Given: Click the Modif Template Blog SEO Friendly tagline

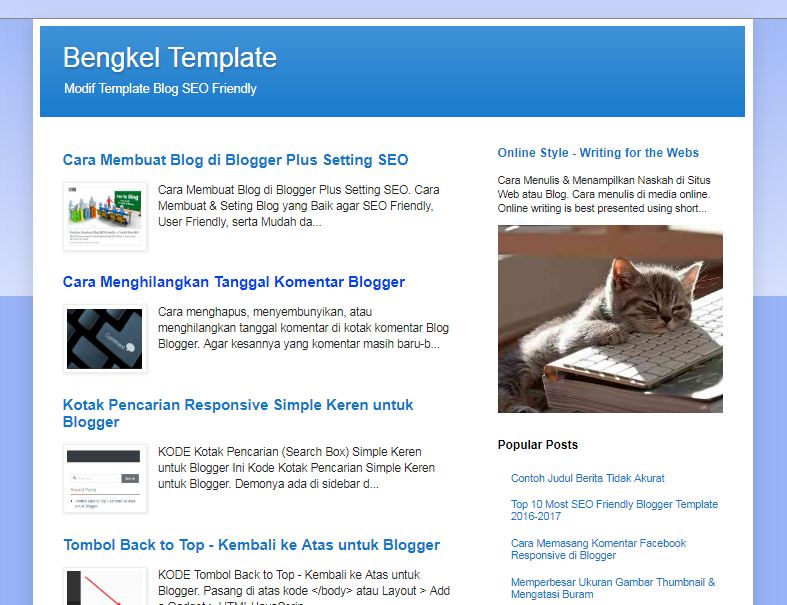Looking at the screenshot, I should tap(160, 89).
